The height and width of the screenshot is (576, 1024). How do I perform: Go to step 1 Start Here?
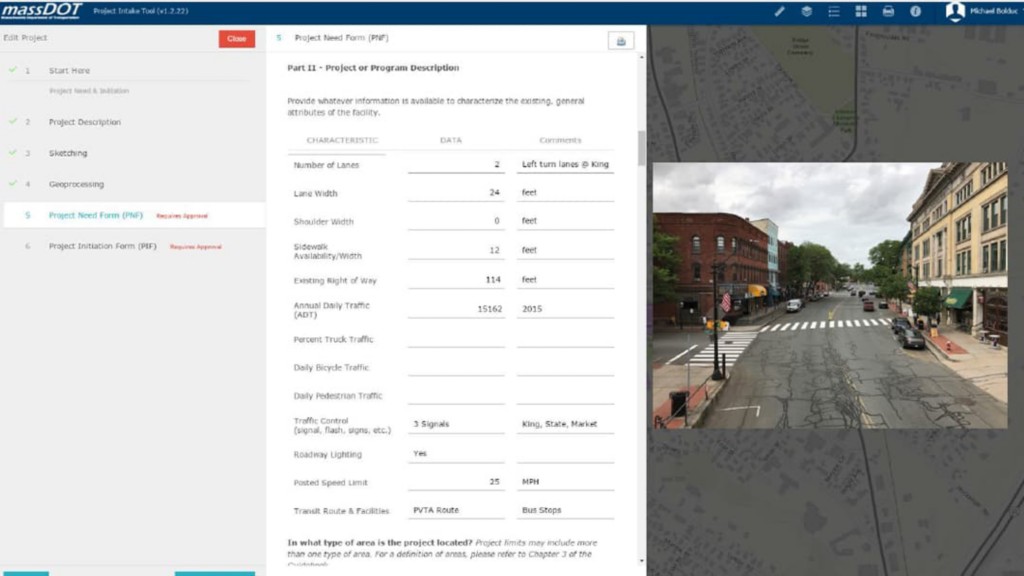[x=69, y=71]
